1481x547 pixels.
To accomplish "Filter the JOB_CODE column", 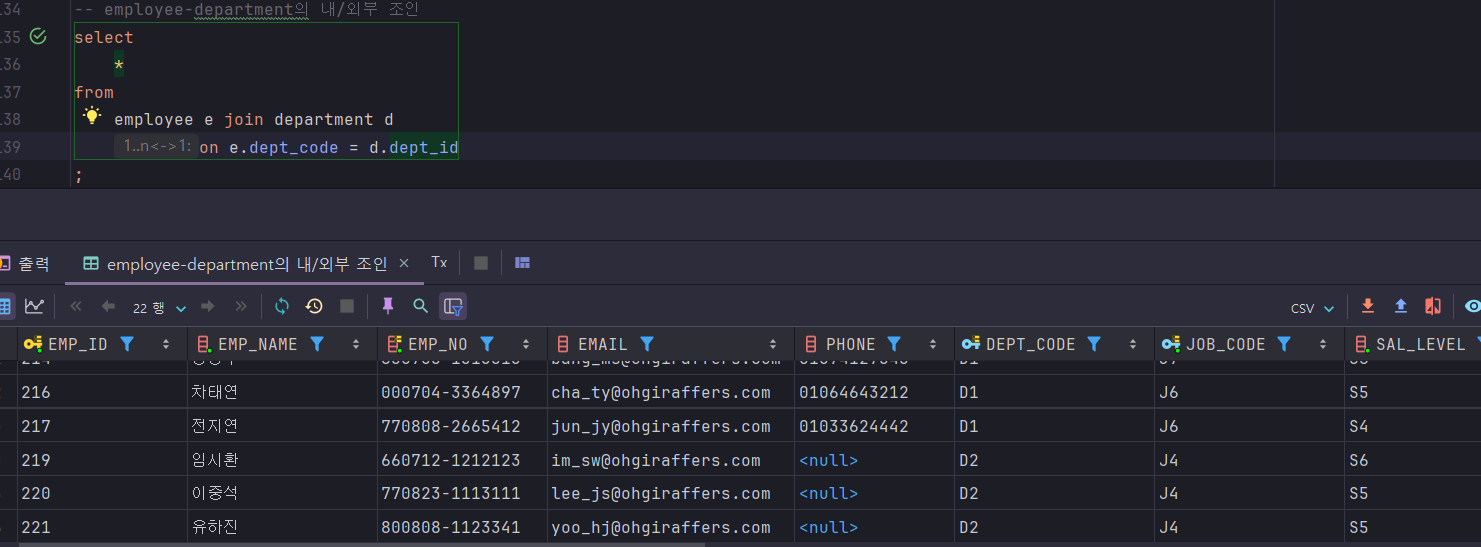I will pos(1284,344).
